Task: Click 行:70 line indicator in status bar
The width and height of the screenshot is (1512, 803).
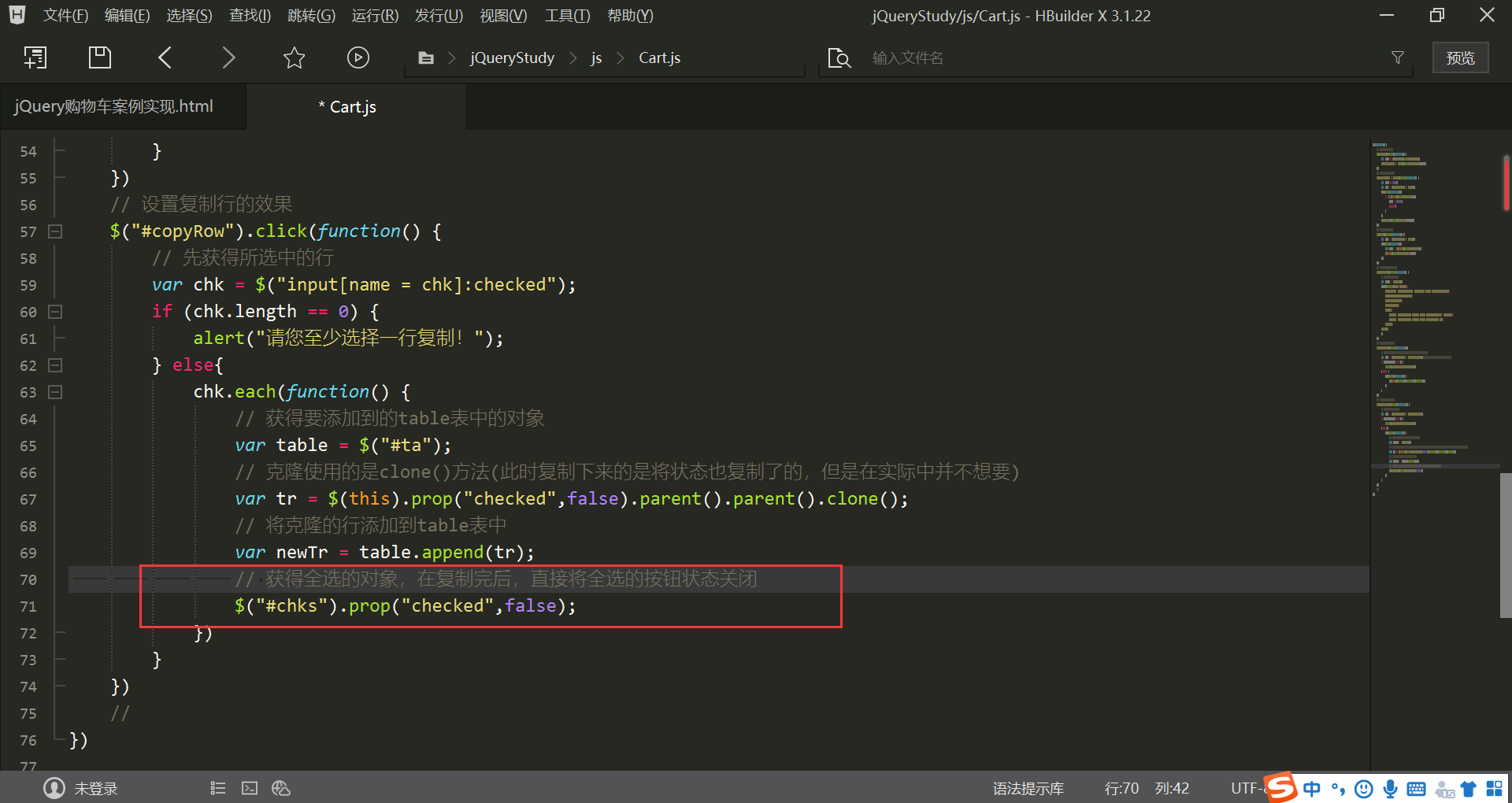Action: (x=1121, y=788)
